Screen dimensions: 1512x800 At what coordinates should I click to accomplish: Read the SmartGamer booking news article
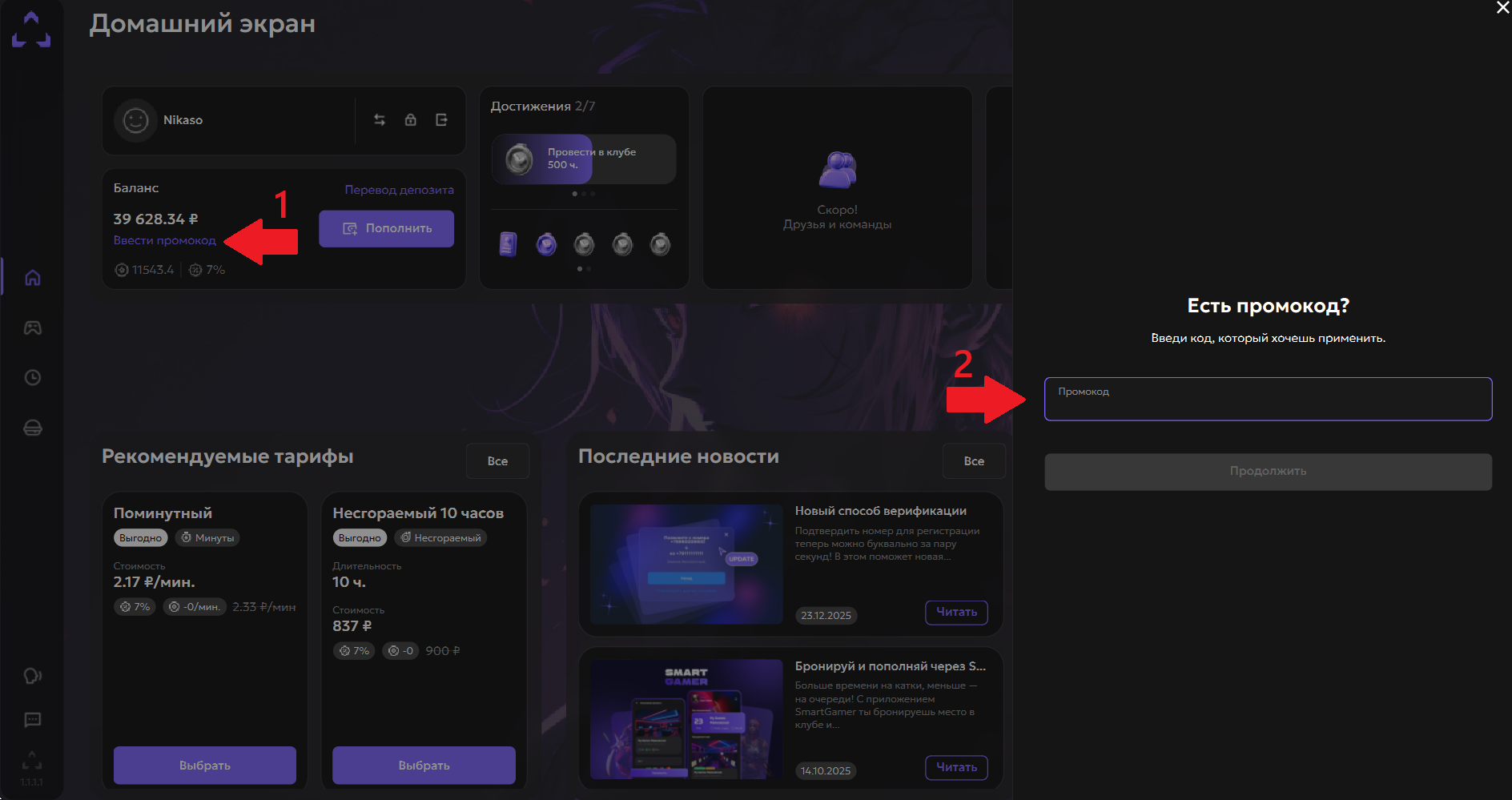tap(956, 767)
